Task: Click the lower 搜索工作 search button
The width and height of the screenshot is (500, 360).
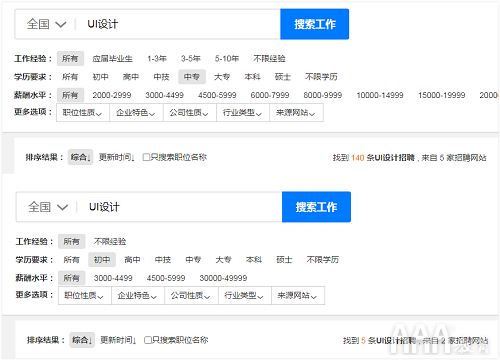Action: pyautogui.click(x=316, y=207)
